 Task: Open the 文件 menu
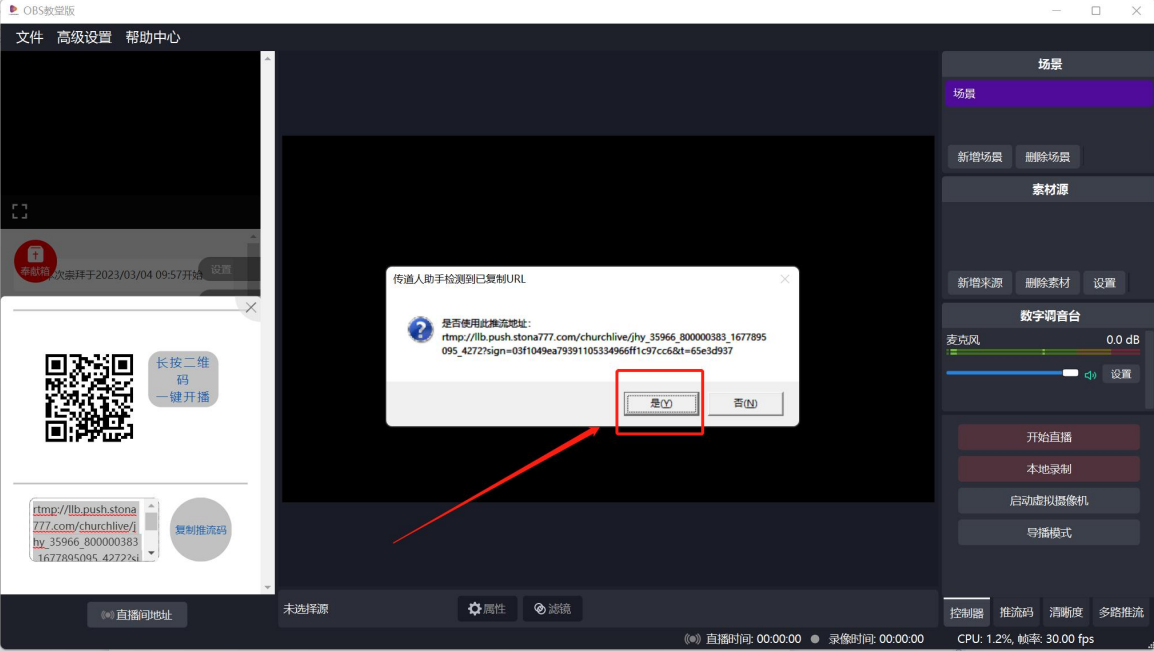click(x=30, y=37)
